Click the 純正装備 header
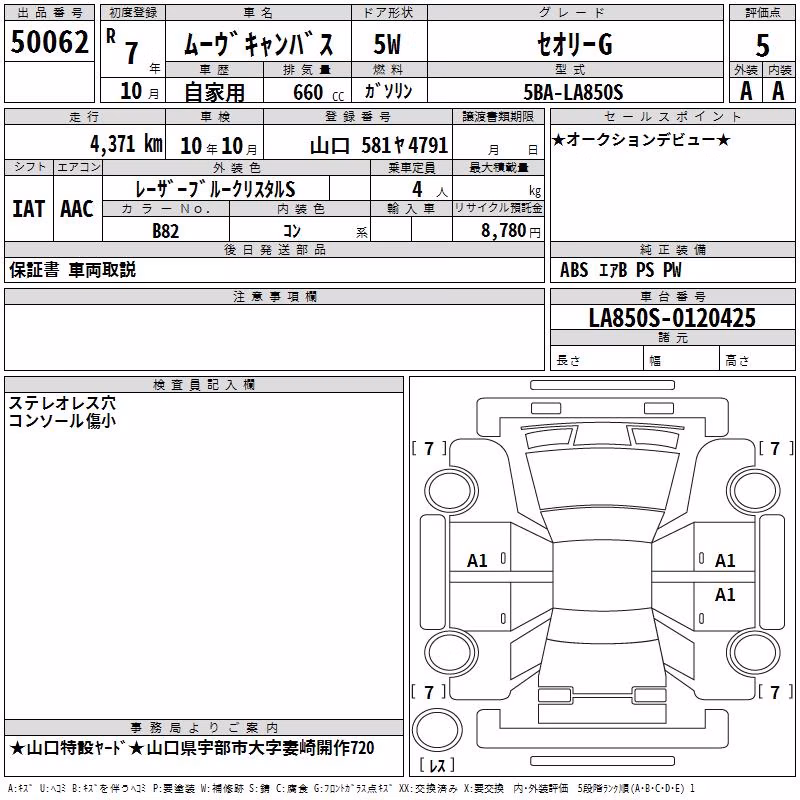Image resolution: width=800 pixels, height=800 pixels. (x=672, y=249)
